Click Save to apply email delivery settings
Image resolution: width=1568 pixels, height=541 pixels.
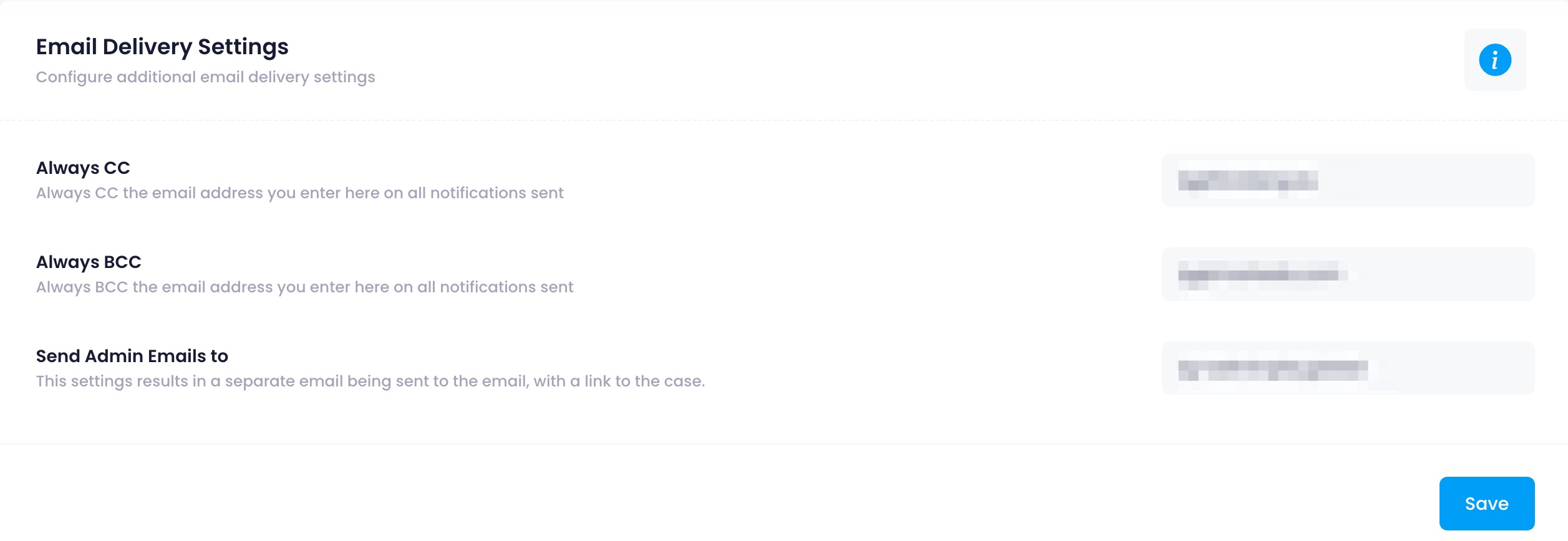(1486, 503)
